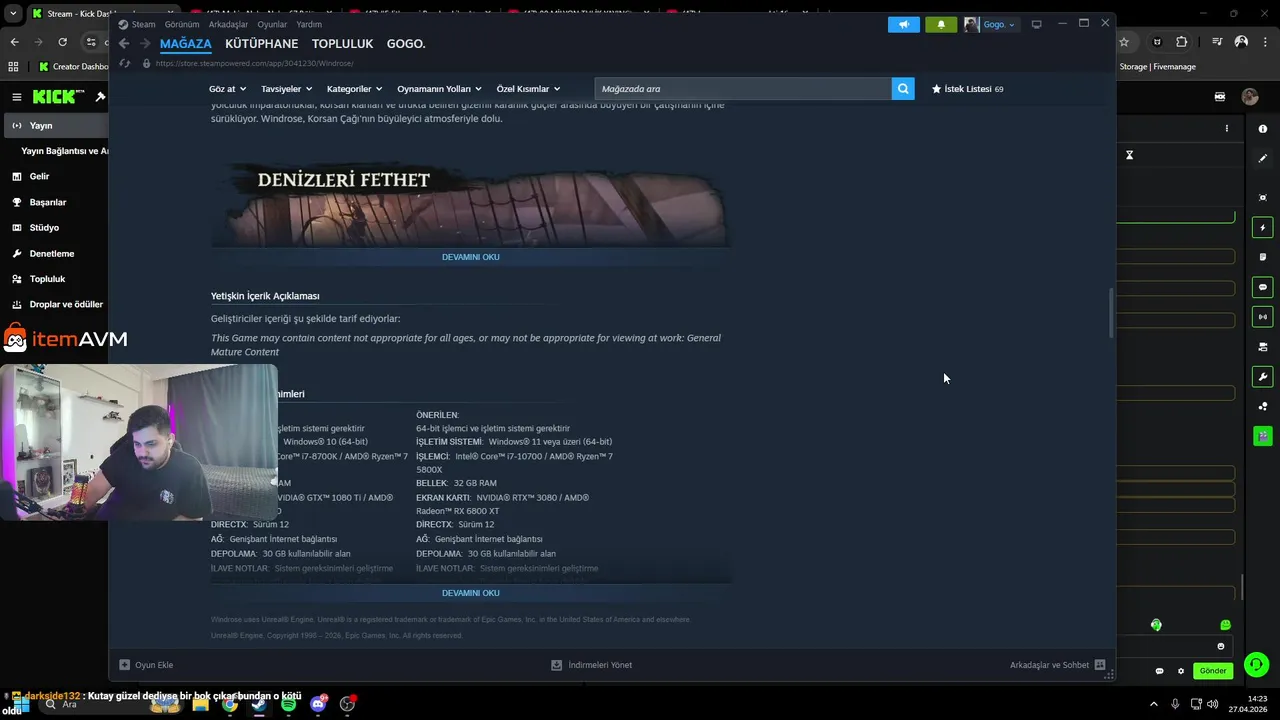Expand system requirements with lower DEVAMINI OKU
This screenshot has height=720, width=1280.
(x=470, y=593)
